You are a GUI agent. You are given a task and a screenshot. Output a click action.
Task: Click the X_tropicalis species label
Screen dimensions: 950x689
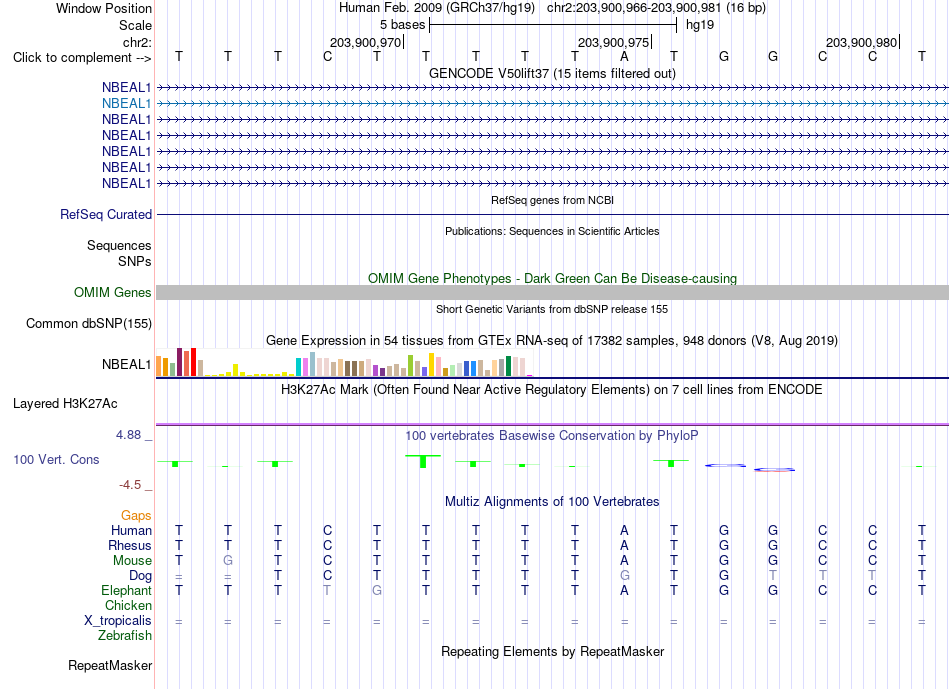(x=118, y=621)
